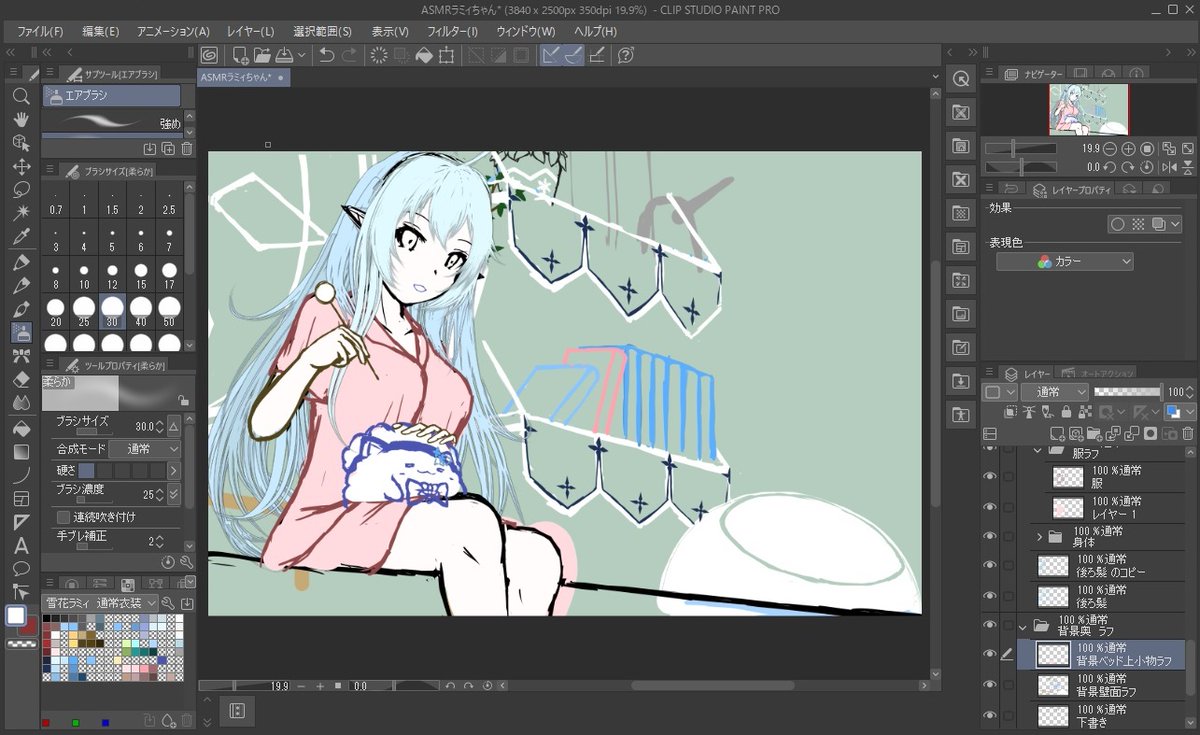Select the Operation object cube tool
The width and height of the screenshot is (1200, 735).
pos(20,143)
